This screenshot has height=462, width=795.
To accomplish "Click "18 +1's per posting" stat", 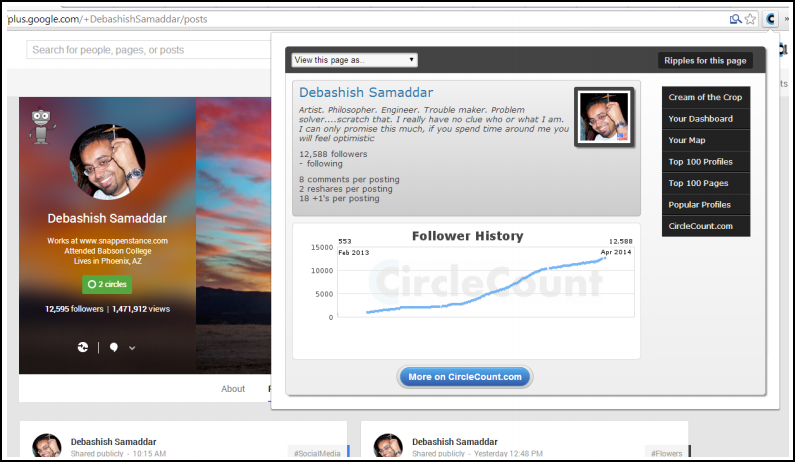I will pos(339,198).
